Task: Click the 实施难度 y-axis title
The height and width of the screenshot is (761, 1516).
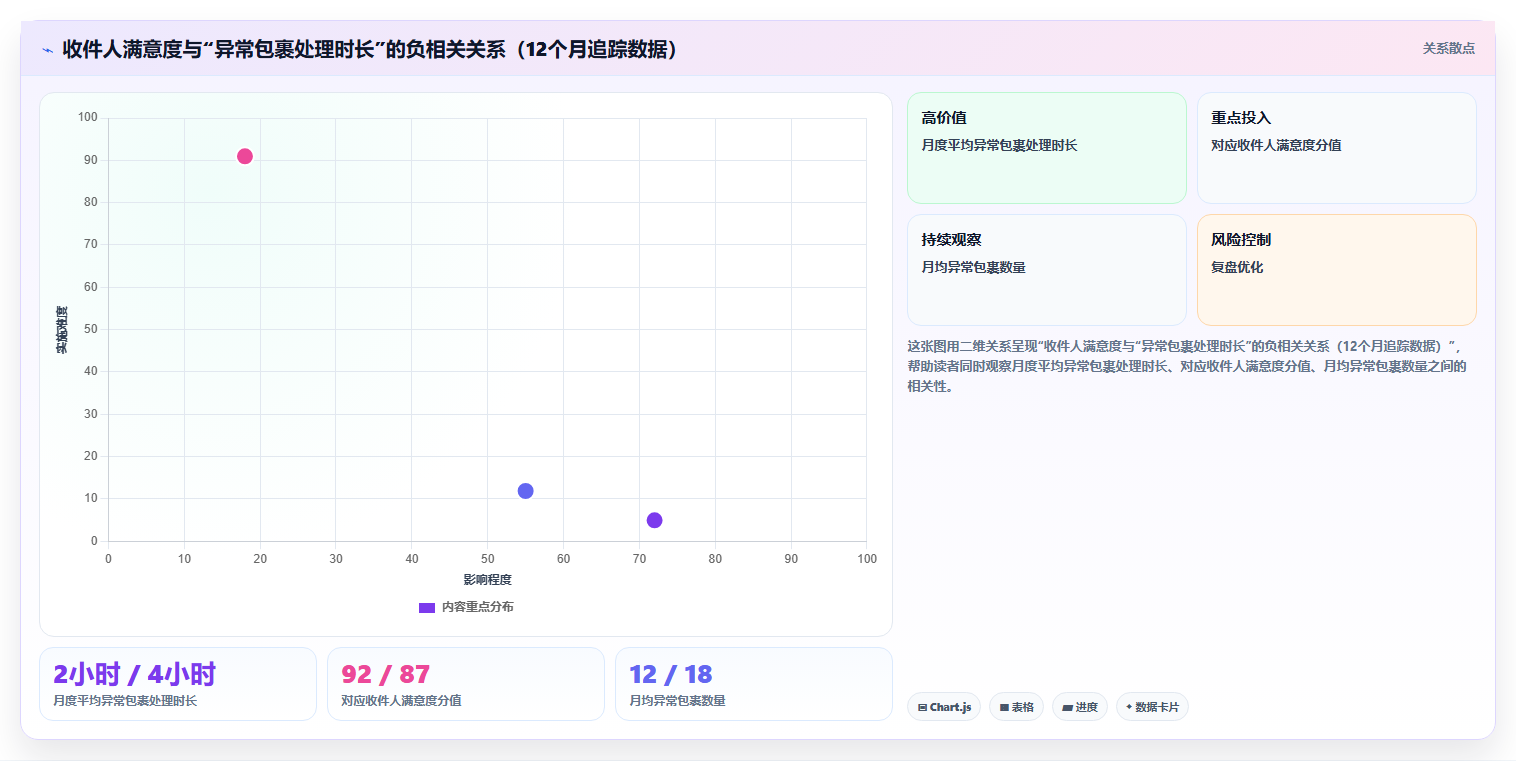Action: click(x=62, y=330)
